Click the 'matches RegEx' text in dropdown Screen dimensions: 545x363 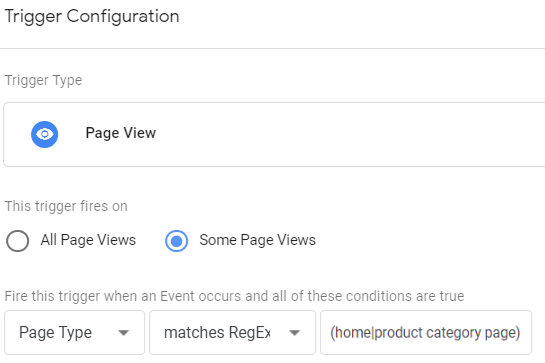[217, 332]
